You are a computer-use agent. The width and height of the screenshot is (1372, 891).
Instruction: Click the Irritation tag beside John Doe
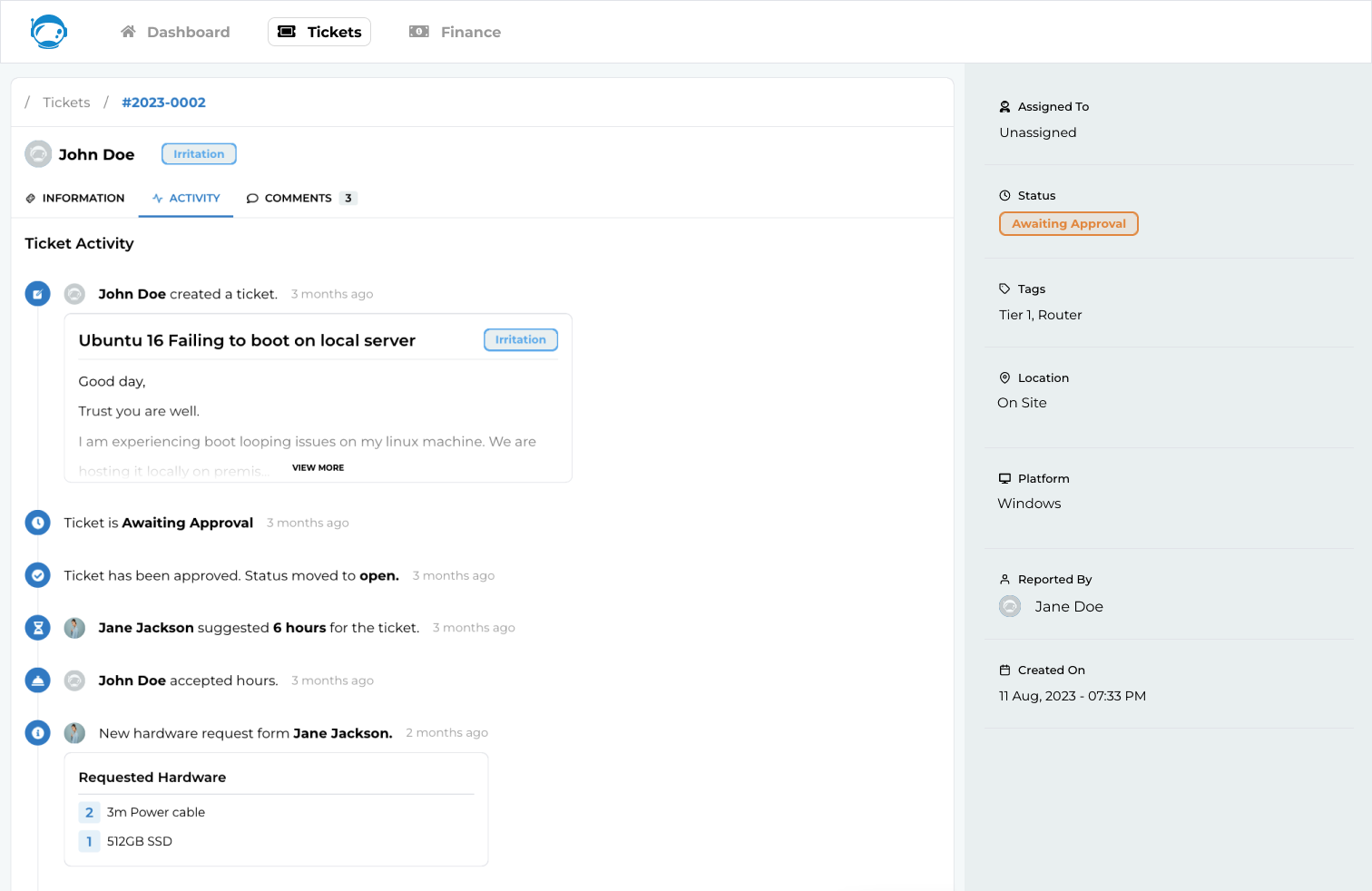click(x=199, y=154)
